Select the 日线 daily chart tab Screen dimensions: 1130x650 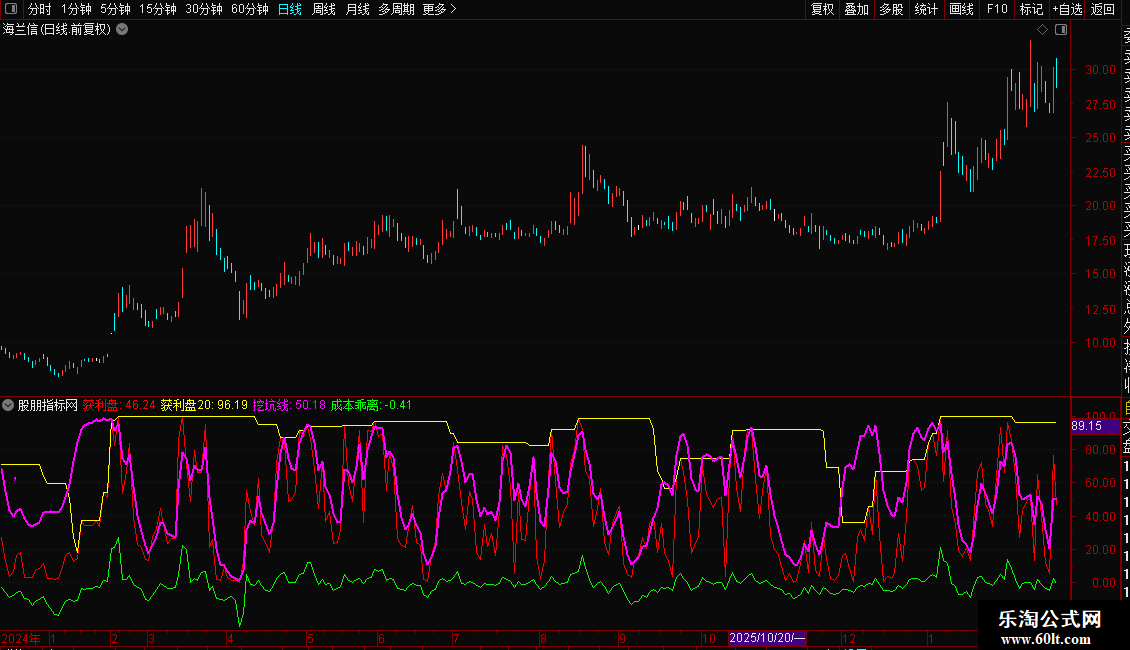(x=290, y=9)
